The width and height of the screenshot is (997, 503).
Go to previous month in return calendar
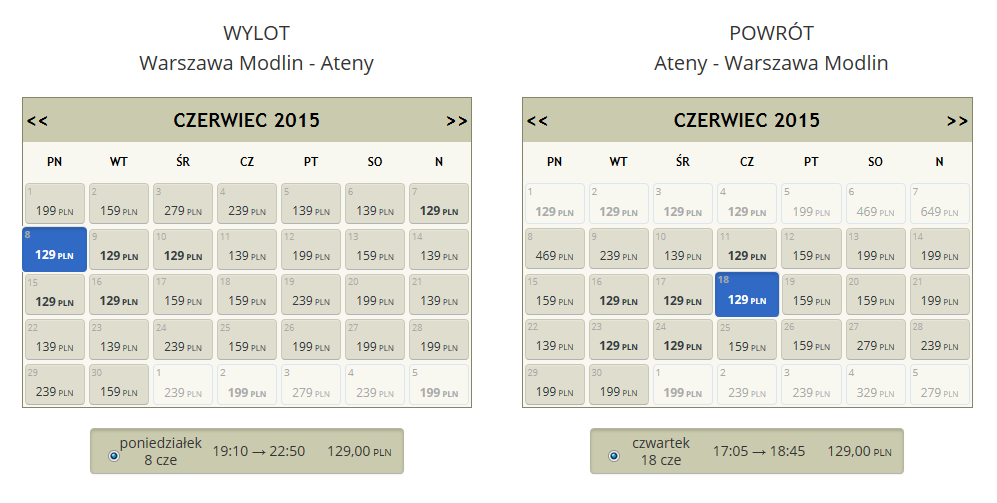pos(537,121)
